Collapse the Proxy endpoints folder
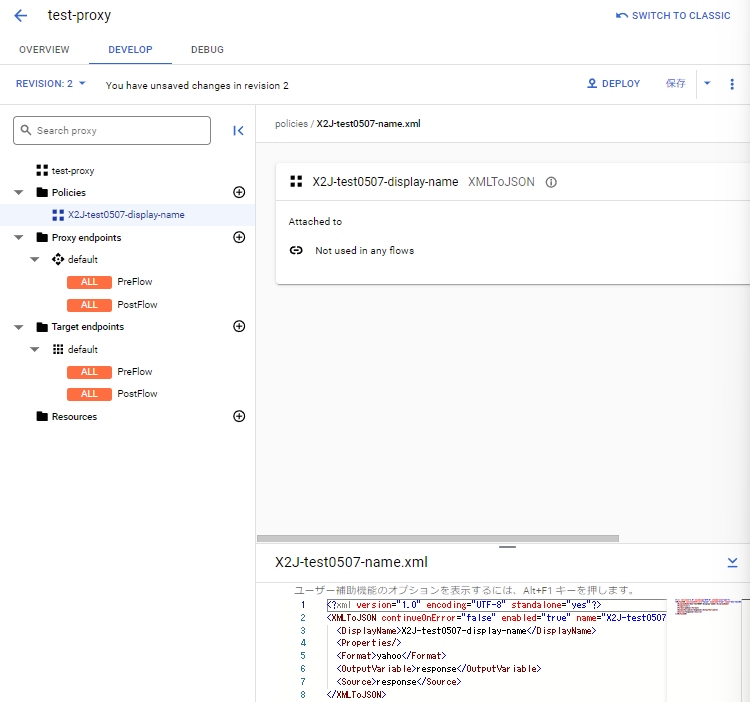This screenshot has width=750, height=702. [x=19, y=238]
